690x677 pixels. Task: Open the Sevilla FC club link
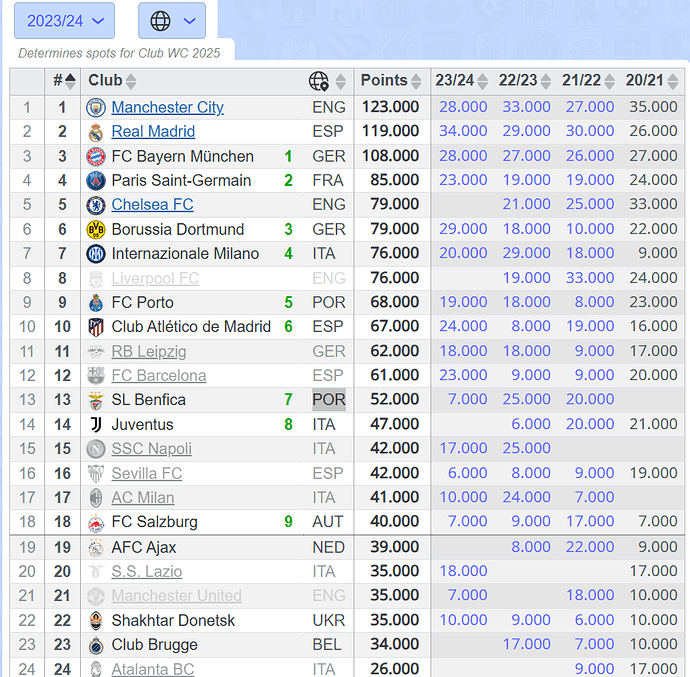pyautogui.click(x=147, y=473)
